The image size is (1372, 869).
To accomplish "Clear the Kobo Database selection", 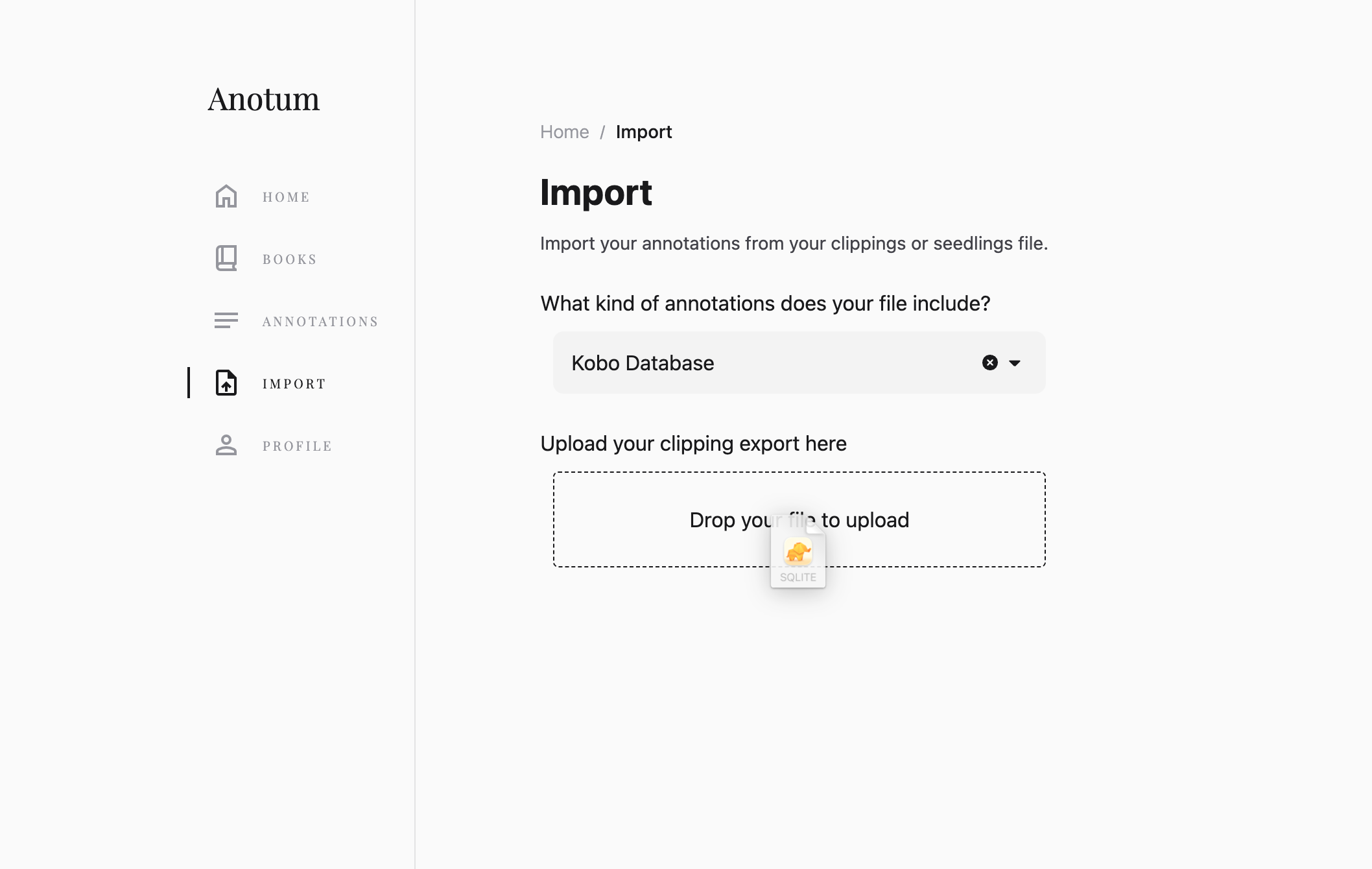I will 990,363.
